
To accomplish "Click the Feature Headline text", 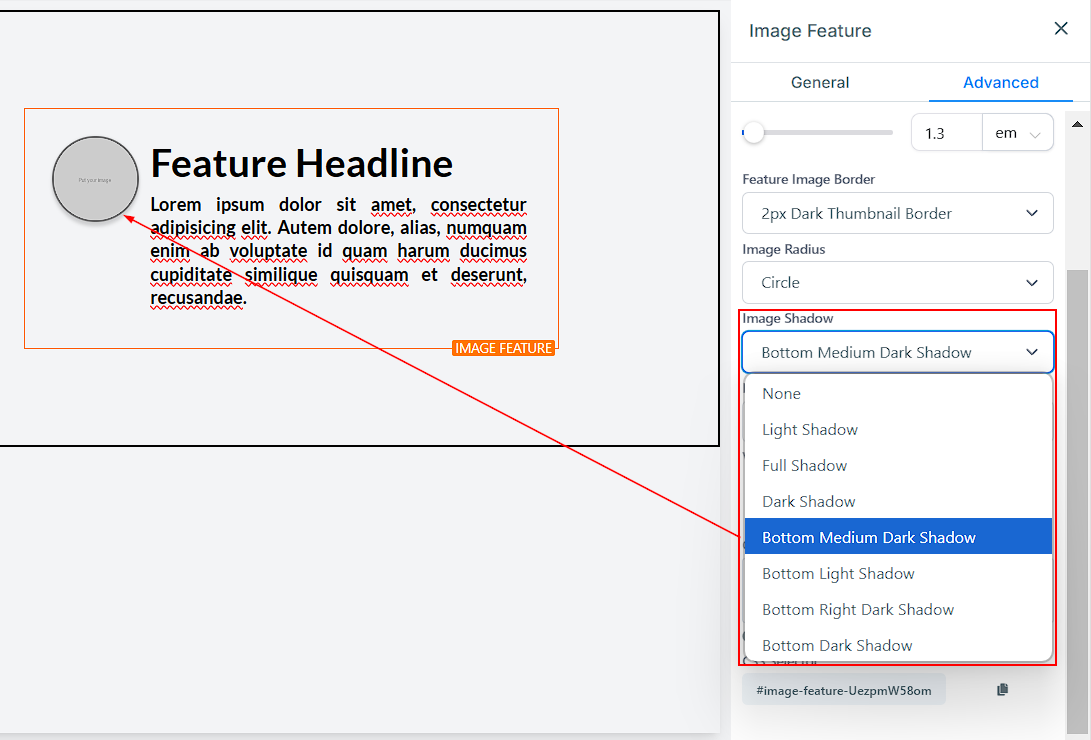I will 301,163.
